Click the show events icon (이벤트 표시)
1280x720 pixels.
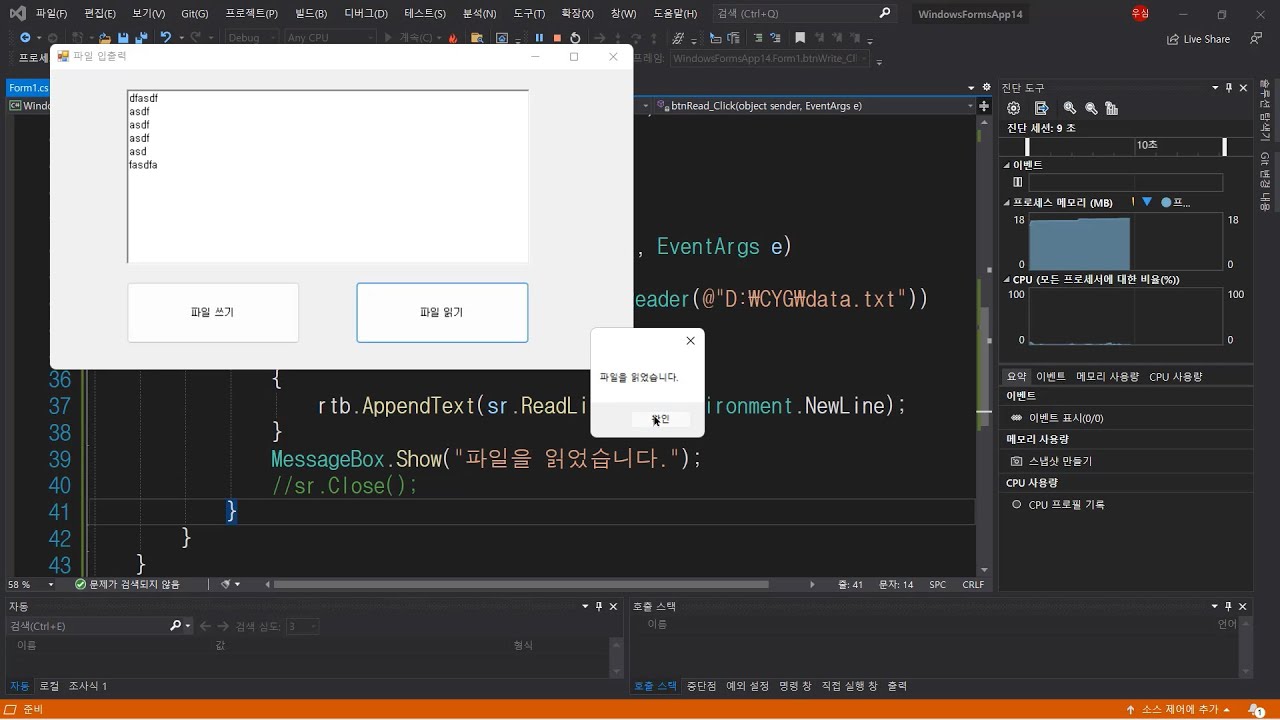click(x=1016, y=418)
